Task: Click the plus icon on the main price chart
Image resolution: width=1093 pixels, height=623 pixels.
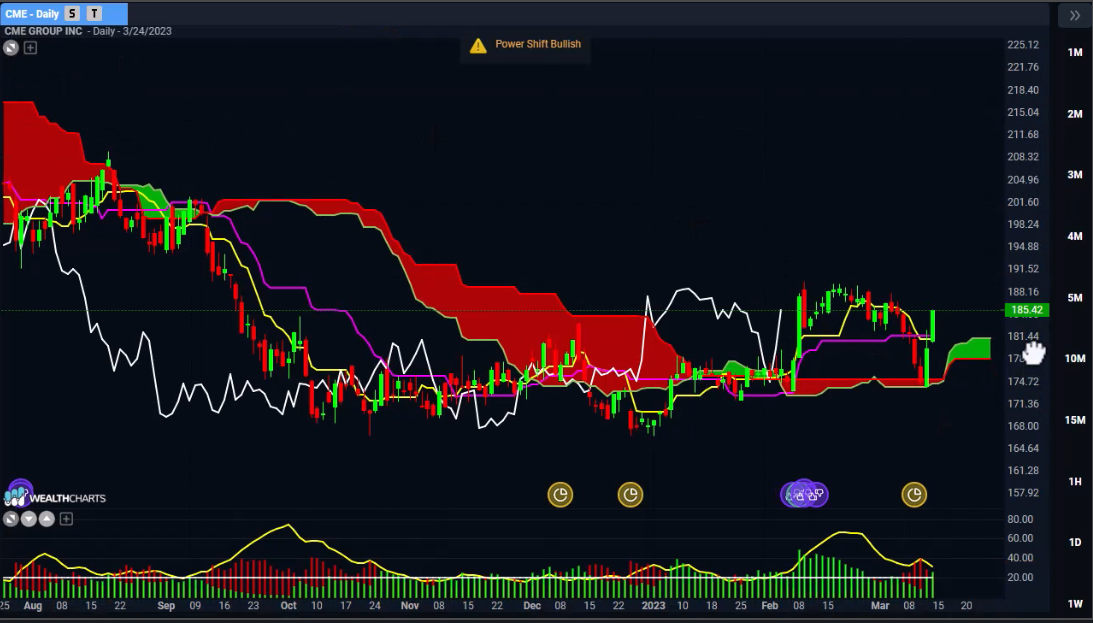Action: click(x=31, y=48)
